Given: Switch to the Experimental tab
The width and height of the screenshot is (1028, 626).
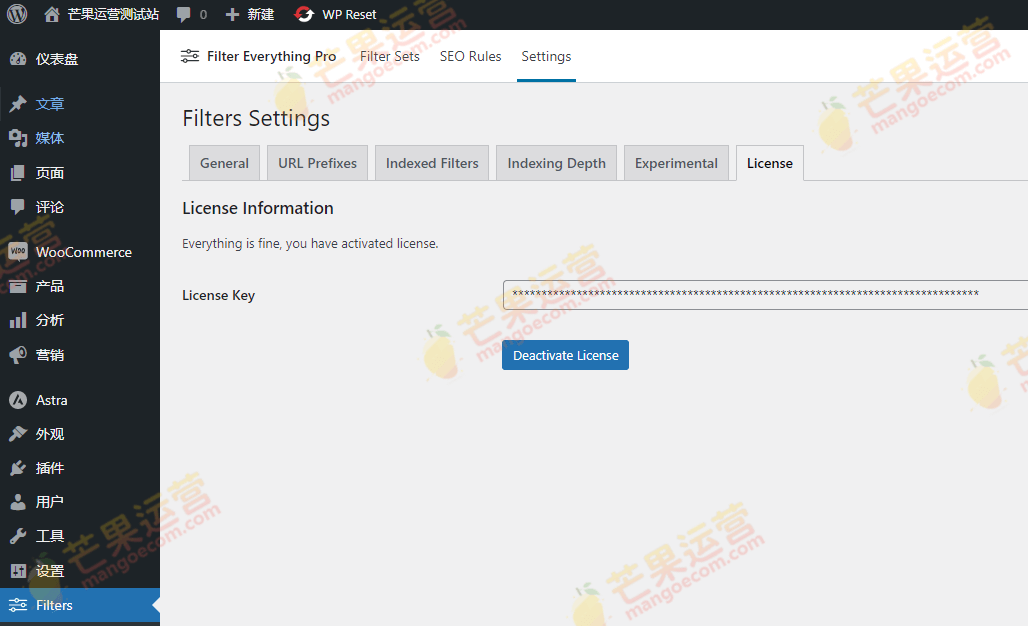Looking at the screenshot, I should point(676,163).
